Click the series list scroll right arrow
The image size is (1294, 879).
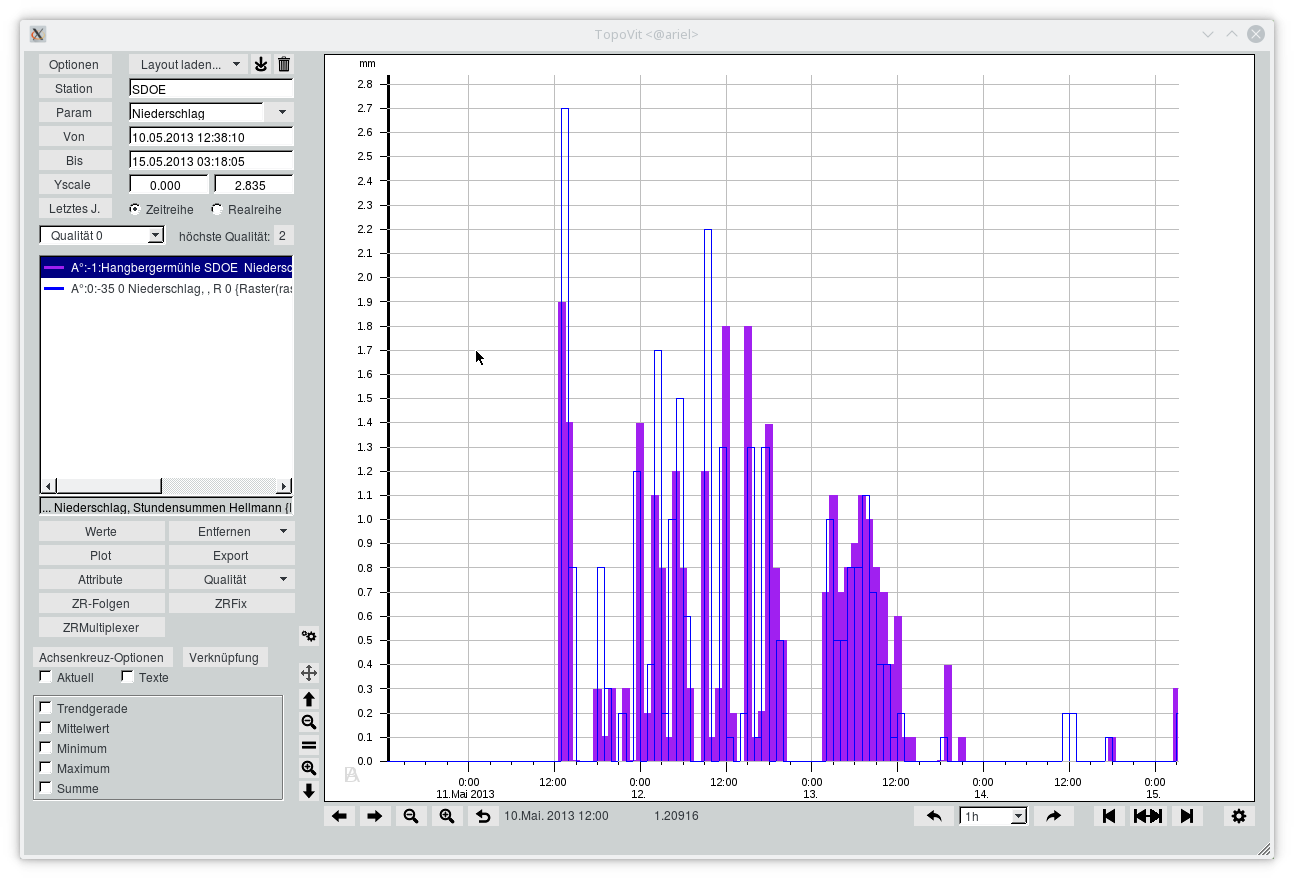tap(284, 486)
